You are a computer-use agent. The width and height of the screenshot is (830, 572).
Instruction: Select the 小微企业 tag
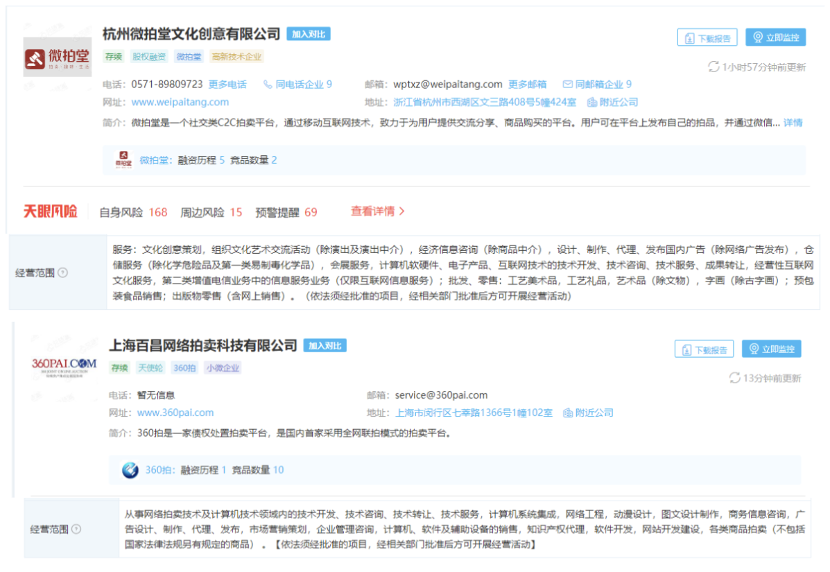point(223,368)
